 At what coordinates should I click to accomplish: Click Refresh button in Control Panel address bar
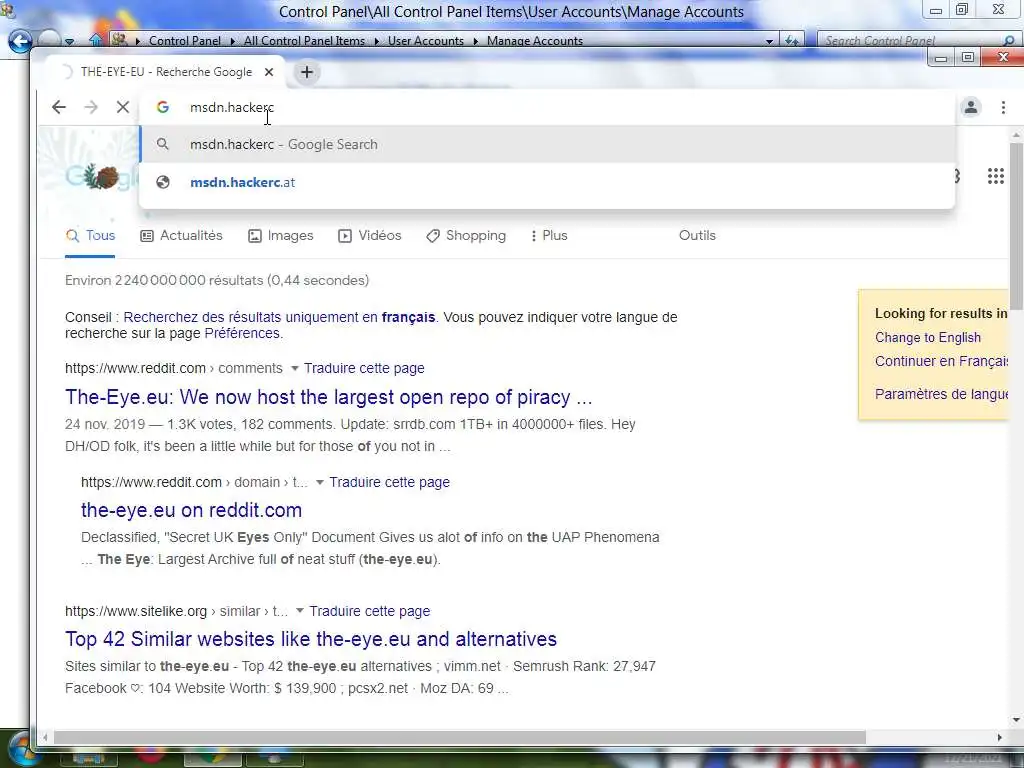click(x=792, y=41)
